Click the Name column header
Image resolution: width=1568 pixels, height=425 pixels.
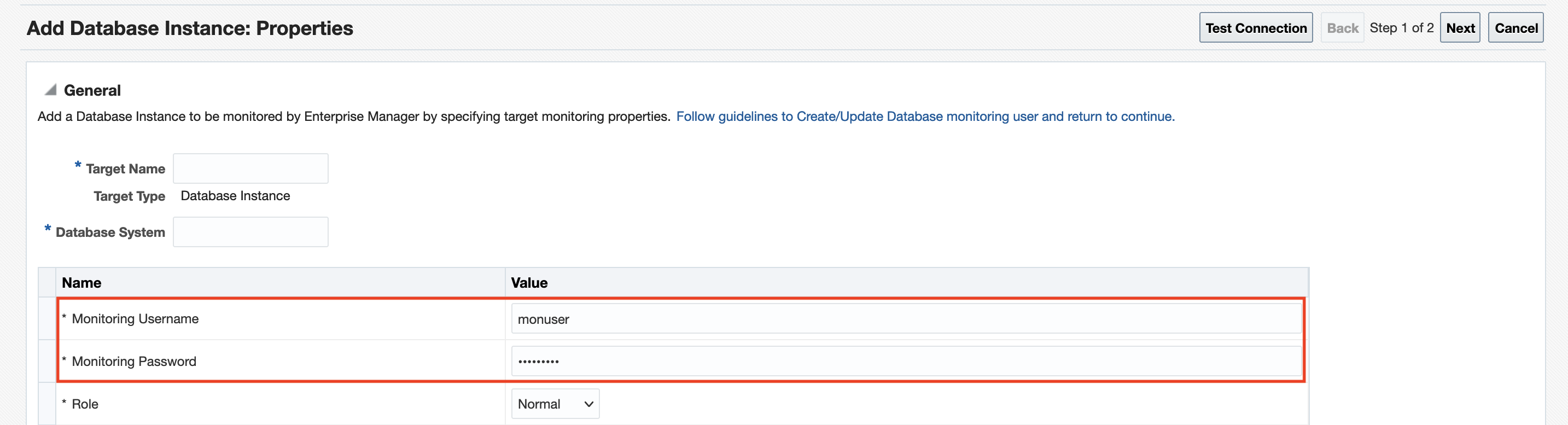coord(81,283)
